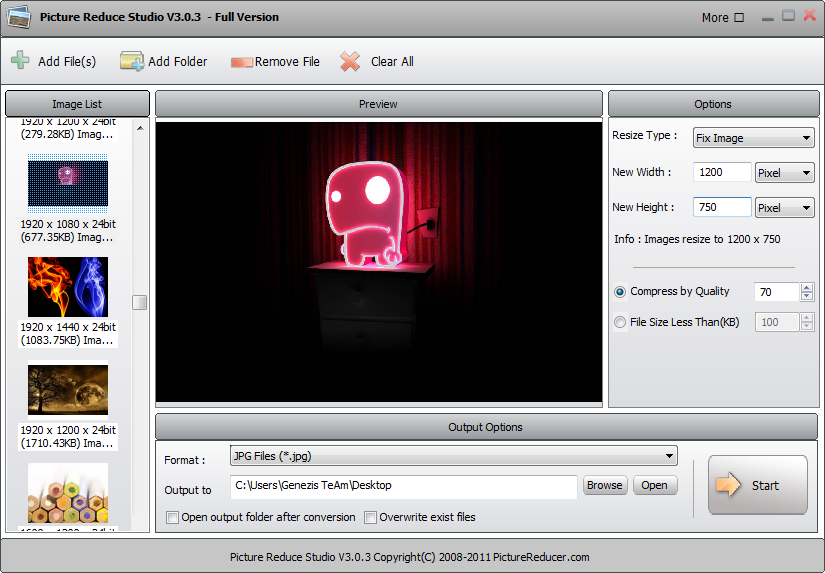Click the 1920 x 1440 x 24bit label

point(68,327)
